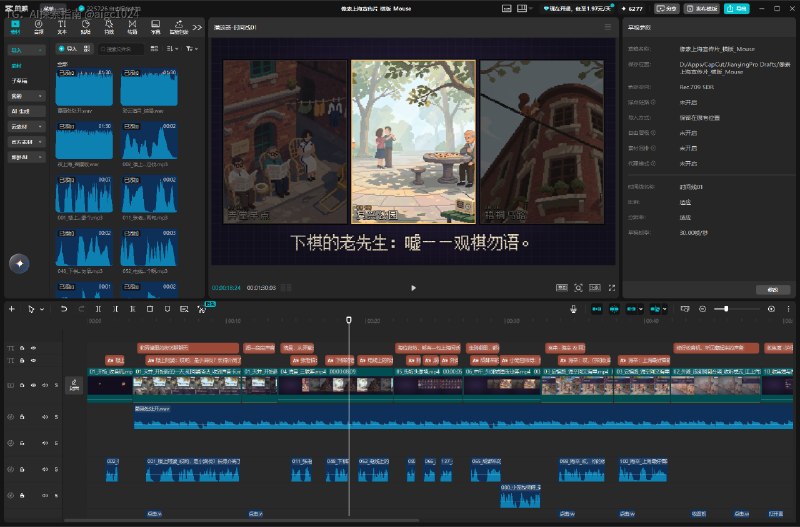Play the preview video
Image resolution: width=800 pixels, height=527 pixels.
413,288
